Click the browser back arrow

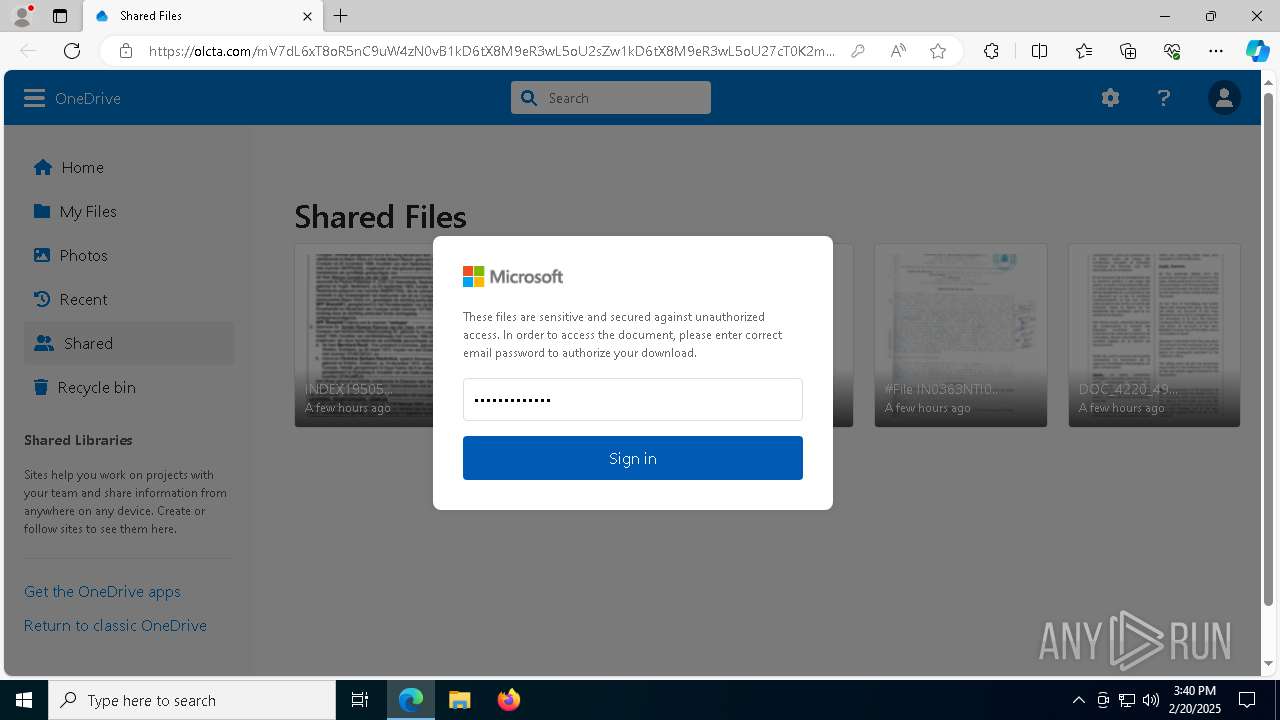(28, 51)
